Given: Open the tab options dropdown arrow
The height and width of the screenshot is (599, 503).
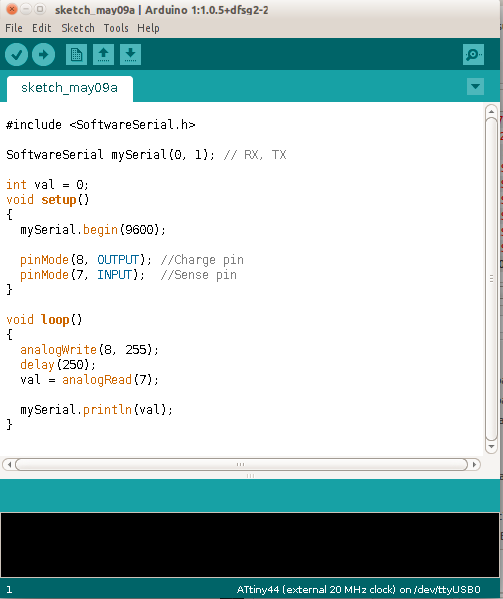Looking at the screenshot, I should tap(476, 86).
